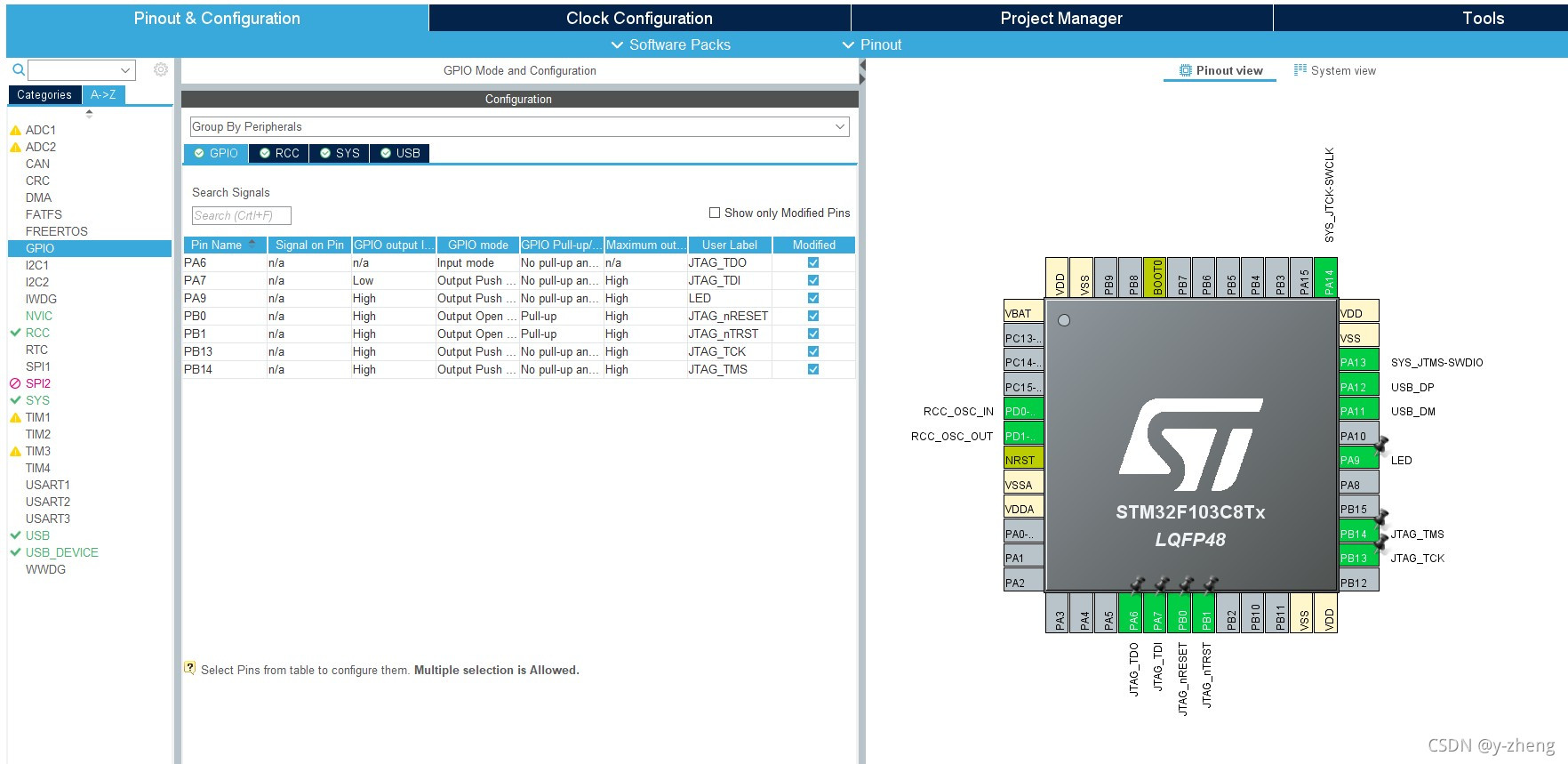Toggle Show only Modified Pins checkbox
The width and height of the screenshot is (1568, 764).
coord(715,213)
